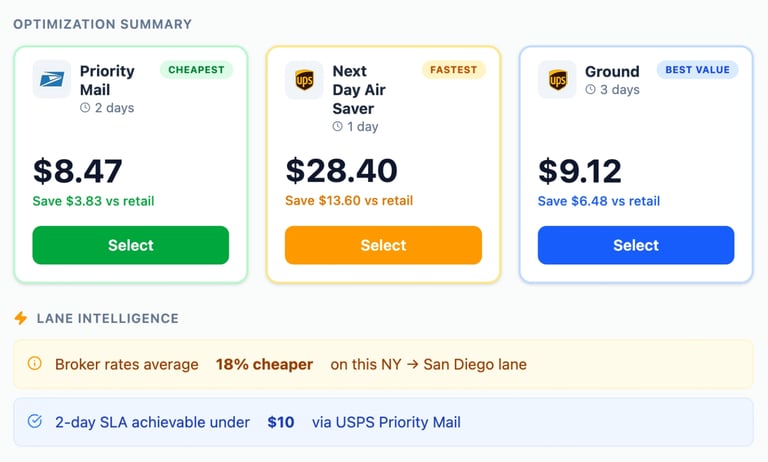Click the UPS logo on Next Day Air Saver card
The height and width of the screenshot is (462, 768).
(x=304, y=80)
